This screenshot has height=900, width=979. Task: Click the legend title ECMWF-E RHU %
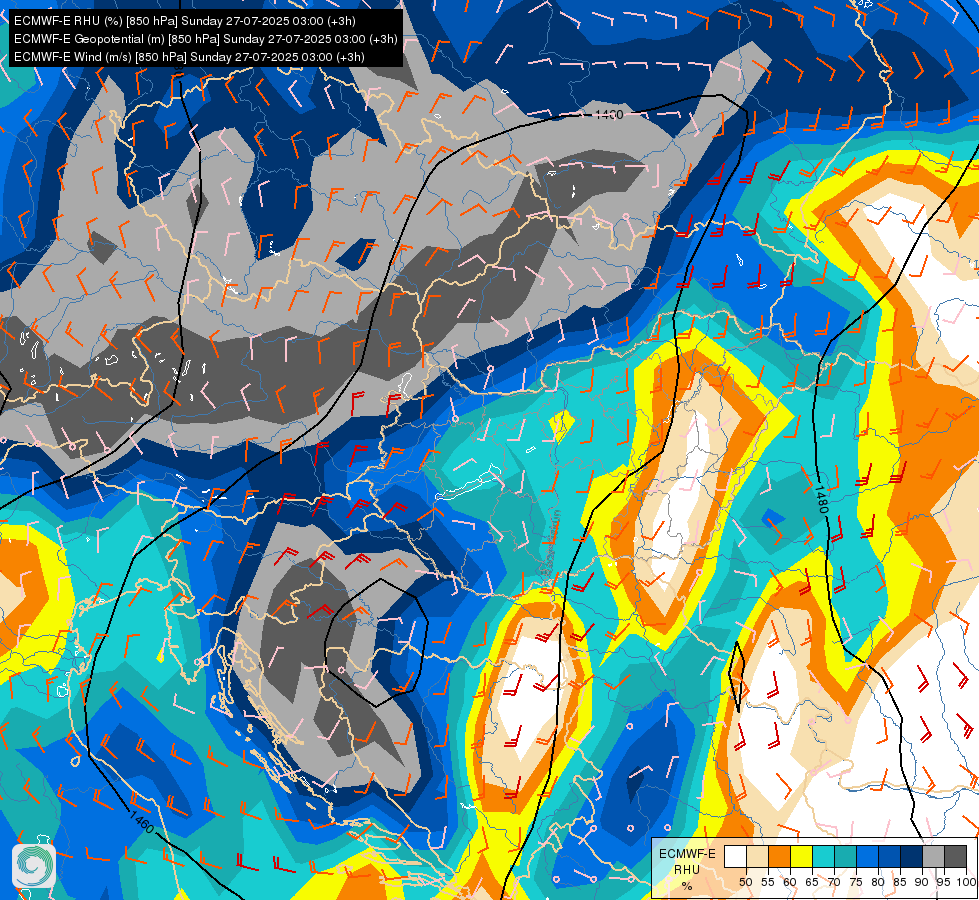pos(687,869)
